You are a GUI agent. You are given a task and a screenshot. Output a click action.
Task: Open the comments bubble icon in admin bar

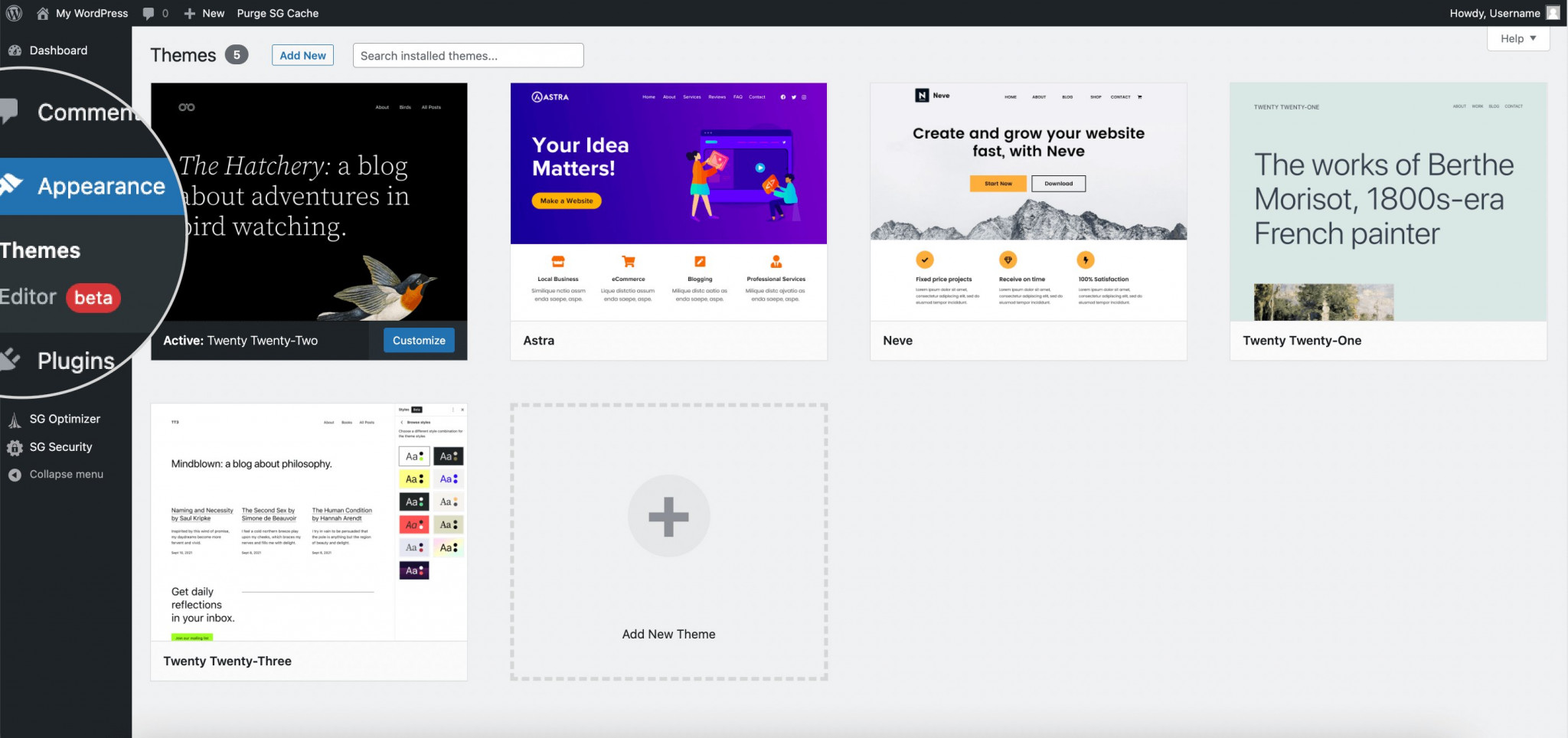(x=149, y=13)
